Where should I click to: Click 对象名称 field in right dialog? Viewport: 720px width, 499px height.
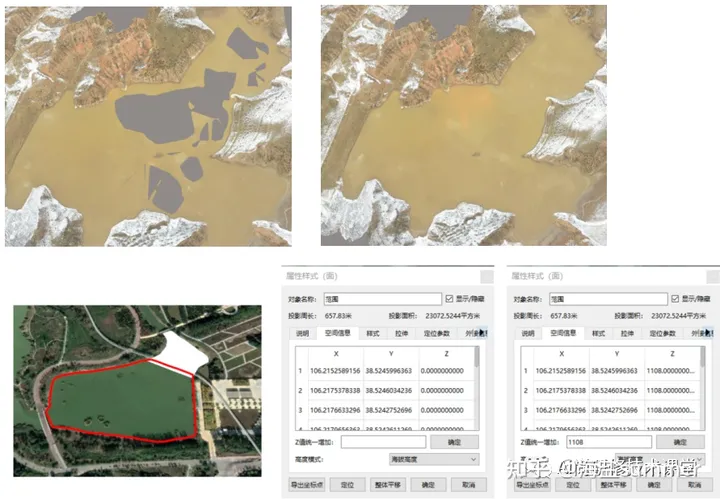point(608,299)
